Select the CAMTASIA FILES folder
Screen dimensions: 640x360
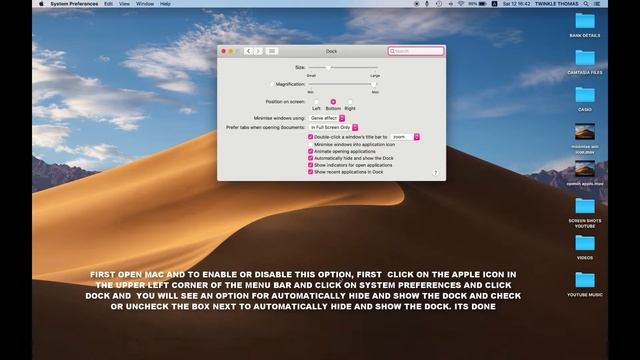pyautogui.click(x=585, y=58)
